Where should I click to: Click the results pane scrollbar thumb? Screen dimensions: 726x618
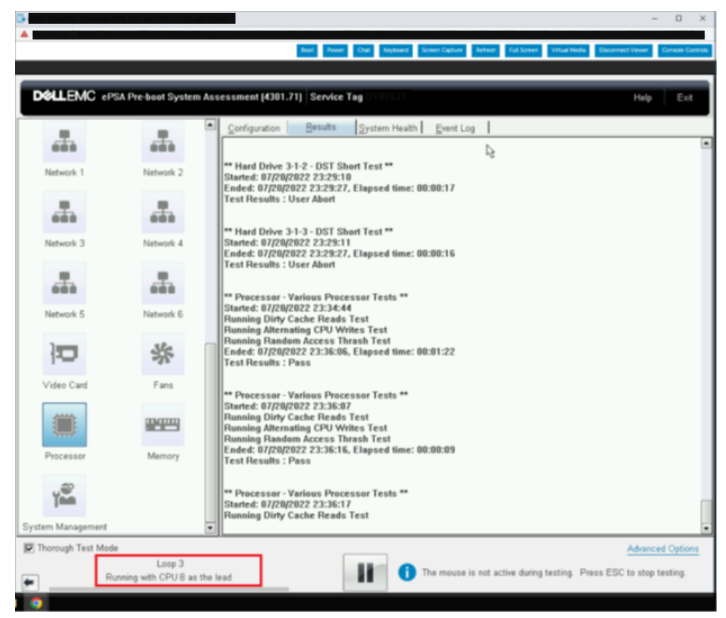[x=706, y=511]
